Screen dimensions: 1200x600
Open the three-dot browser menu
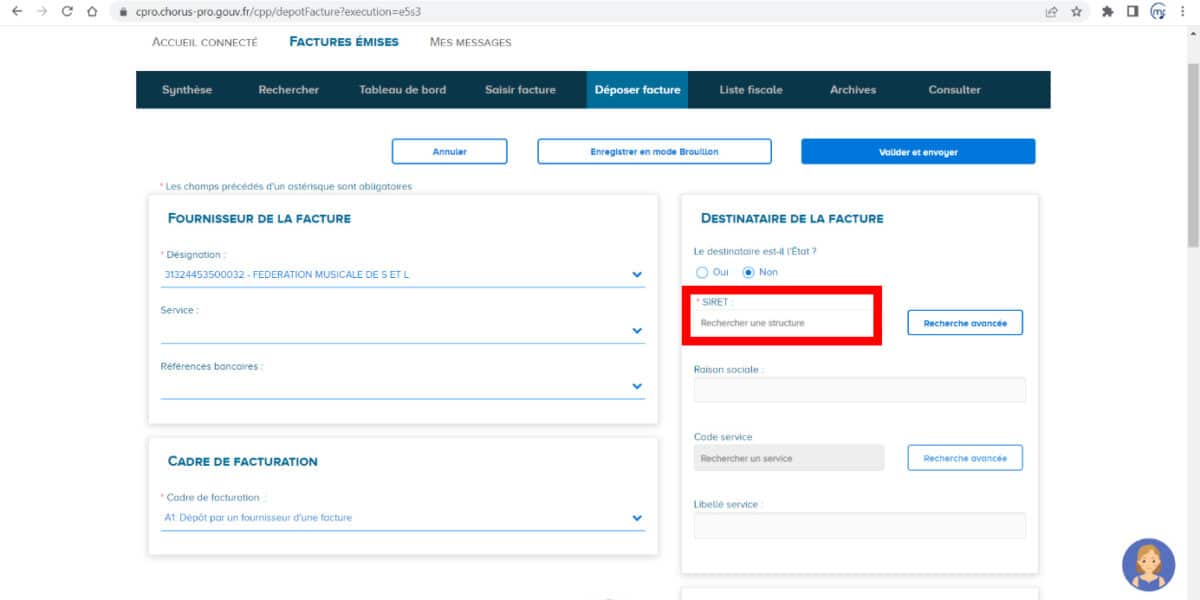1186,14
